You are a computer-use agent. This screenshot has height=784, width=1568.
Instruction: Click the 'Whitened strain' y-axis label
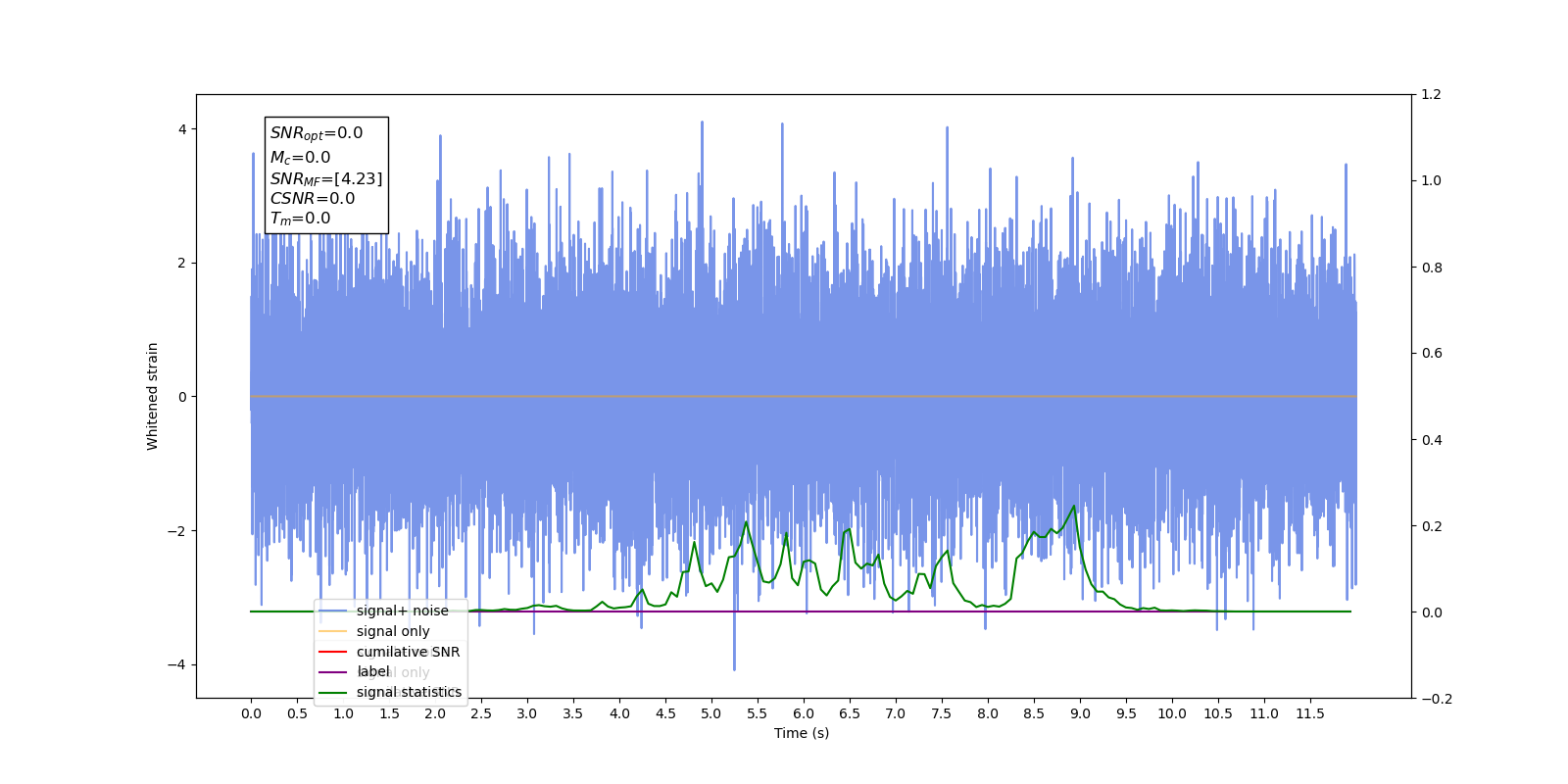[x=152, y=396]
